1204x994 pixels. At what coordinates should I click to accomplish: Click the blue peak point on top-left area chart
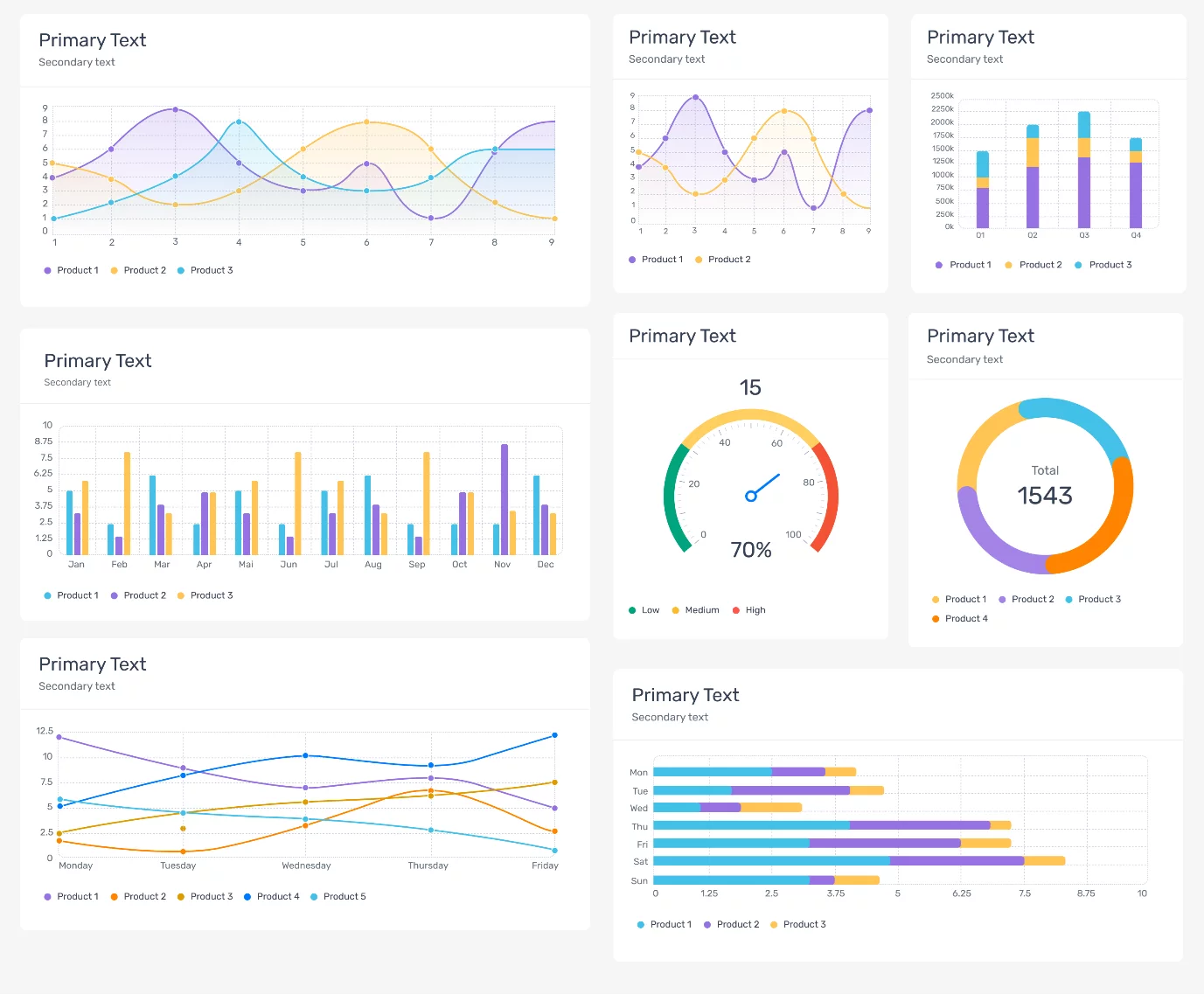pos(239,122)
